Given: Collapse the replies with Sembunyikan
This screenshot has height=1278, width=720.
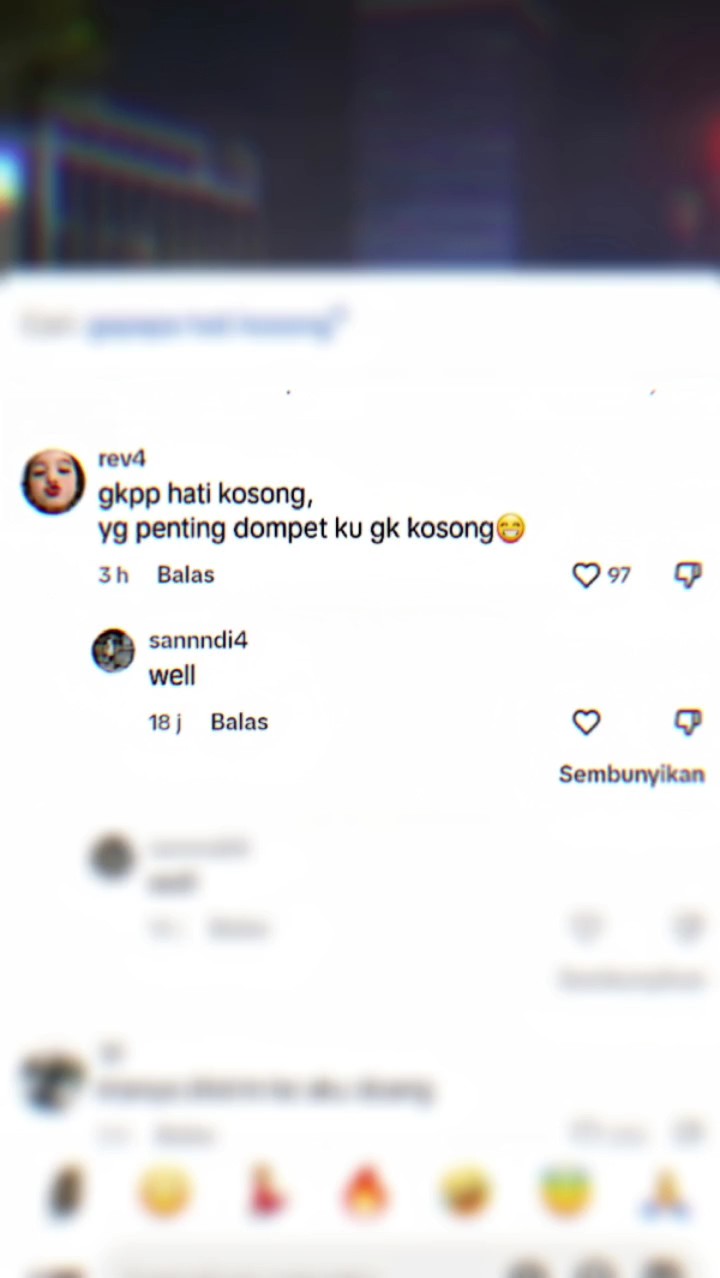Looking at the screenshot, I should coord(632,775).
